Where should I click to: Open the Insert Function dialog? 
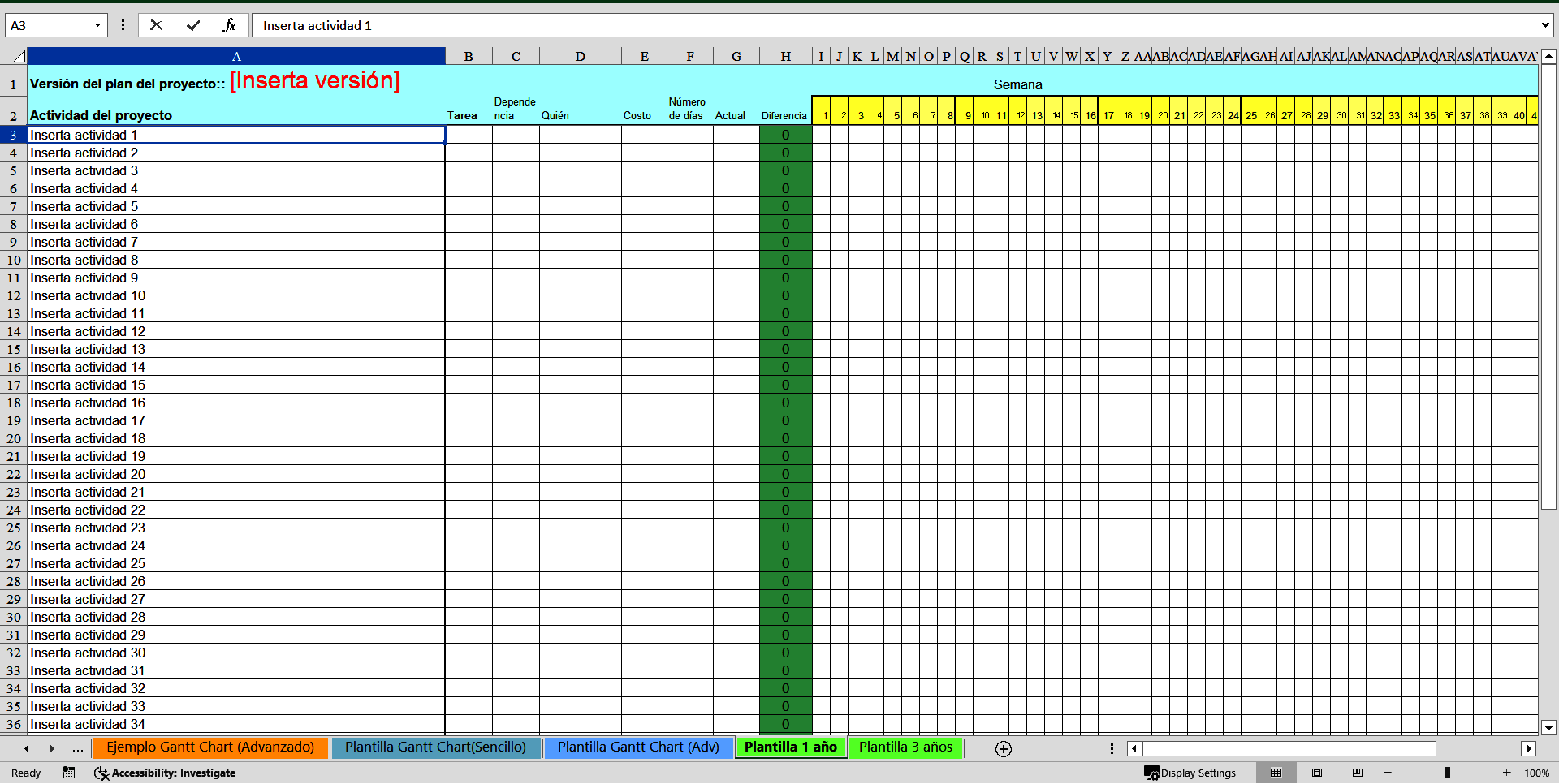click(x=230, y=25)
